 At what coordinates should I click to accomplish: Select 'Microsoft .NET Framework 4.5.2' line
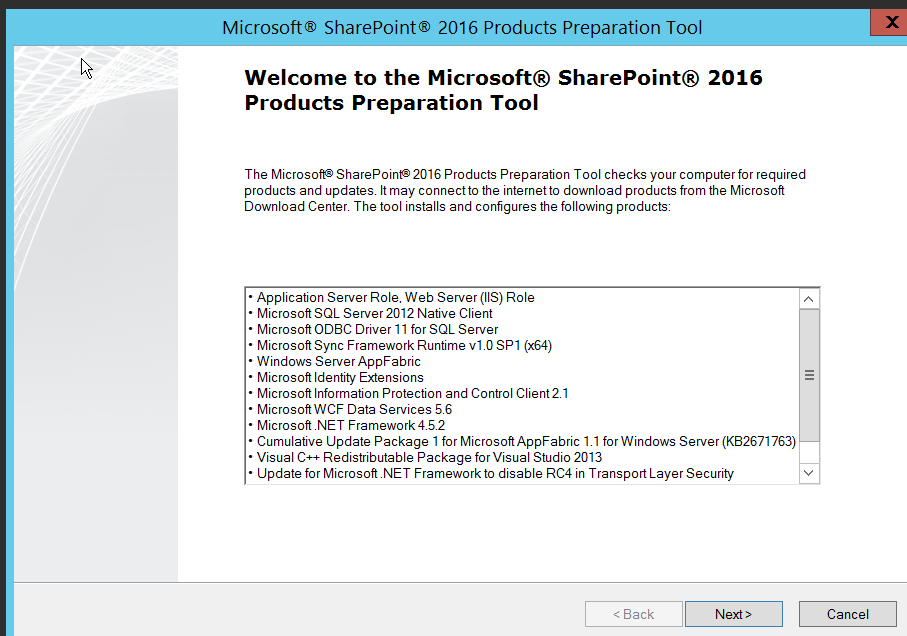(351, 426)
